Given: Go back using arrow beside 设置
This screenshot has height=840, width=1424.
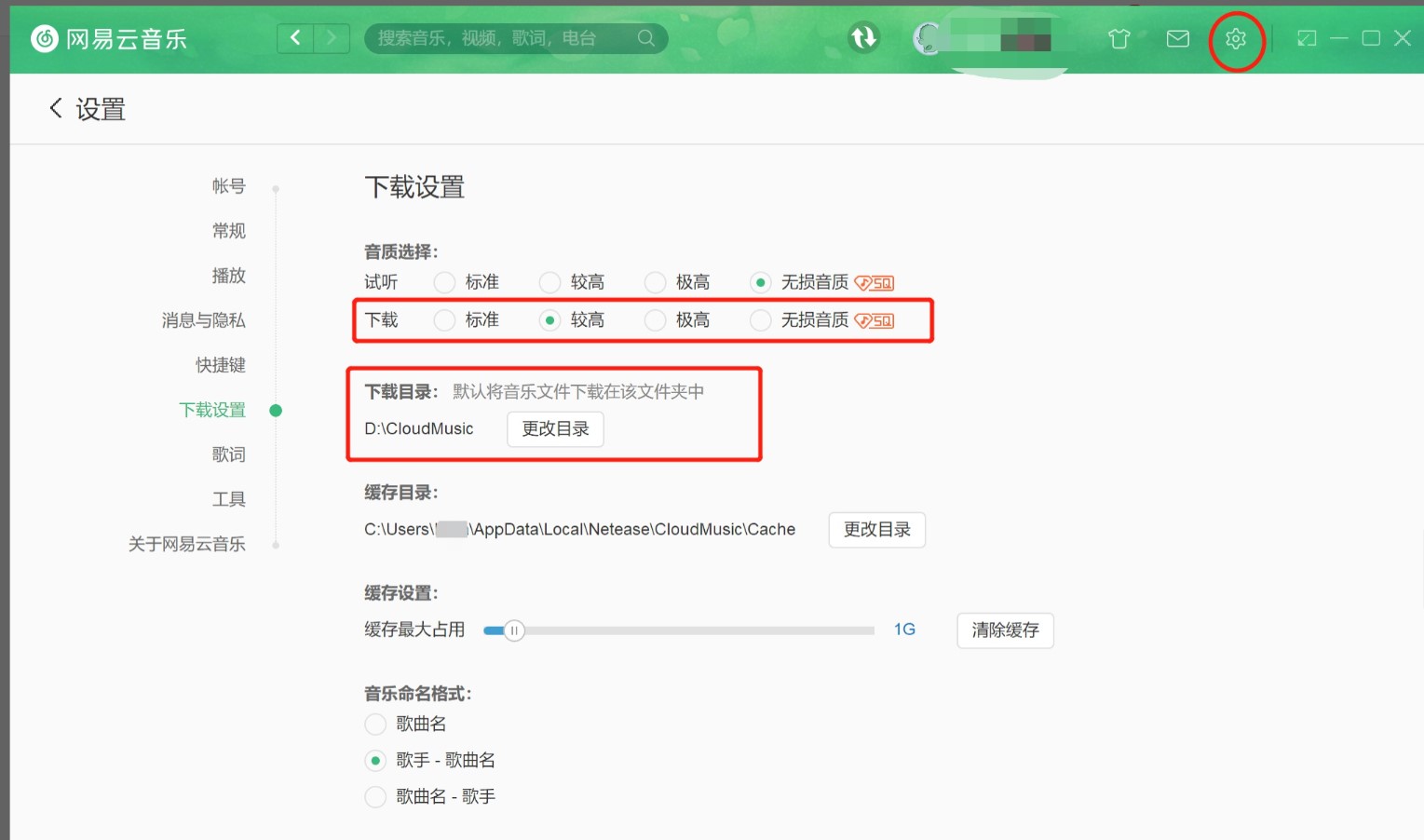Looking at the screenshot, I should 56,109.
